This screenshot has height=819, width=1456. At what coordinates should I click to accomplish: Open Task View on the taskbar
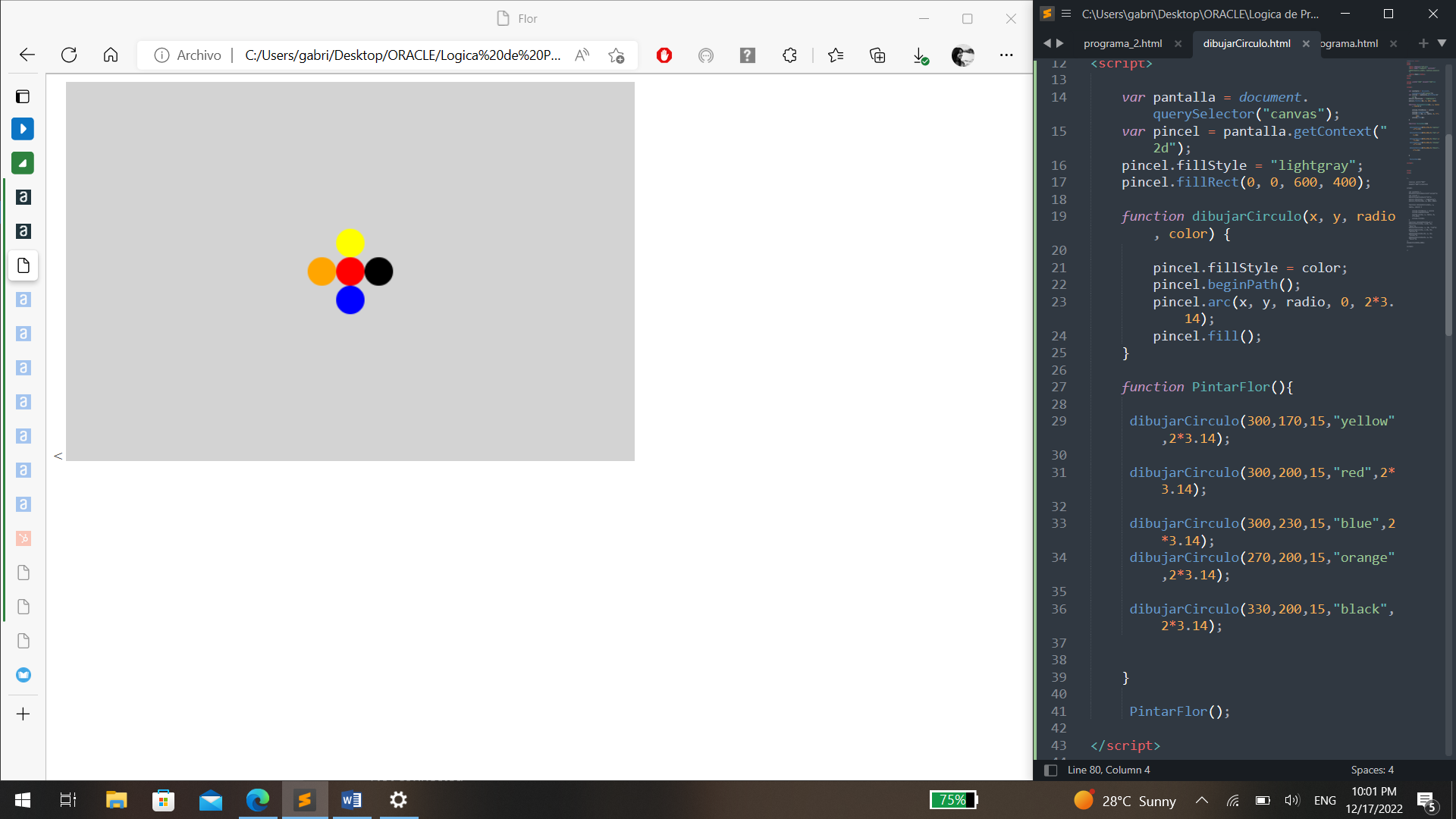[68, 800]
